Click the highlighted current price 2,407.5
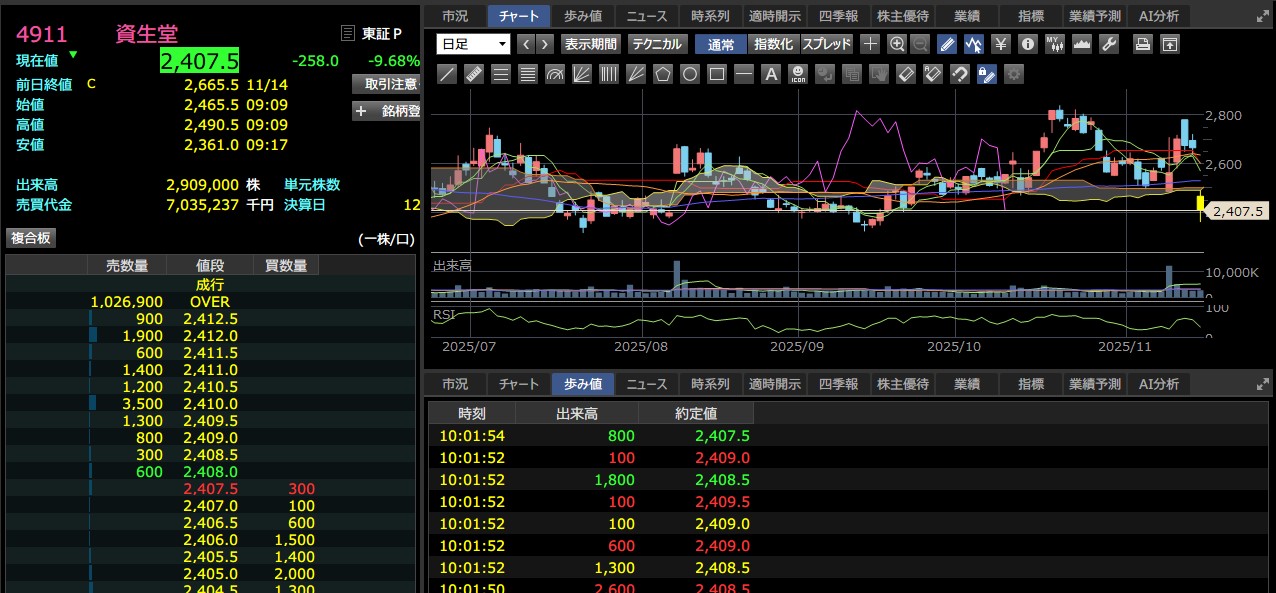The height and width of the screenshot is (593, 1276). pyautogui.click(x=200, y=61)
